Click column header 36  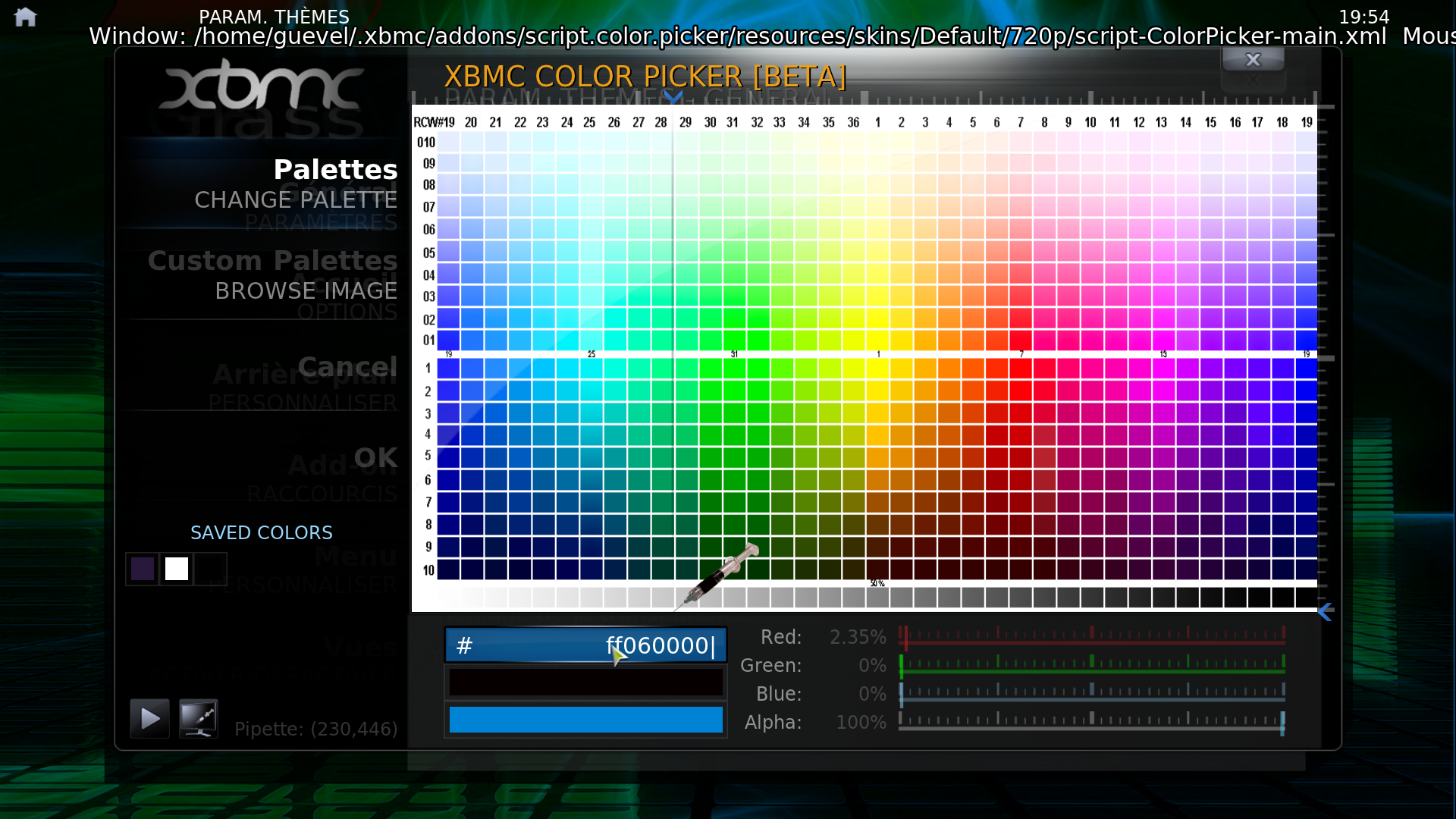coord(853,122)
